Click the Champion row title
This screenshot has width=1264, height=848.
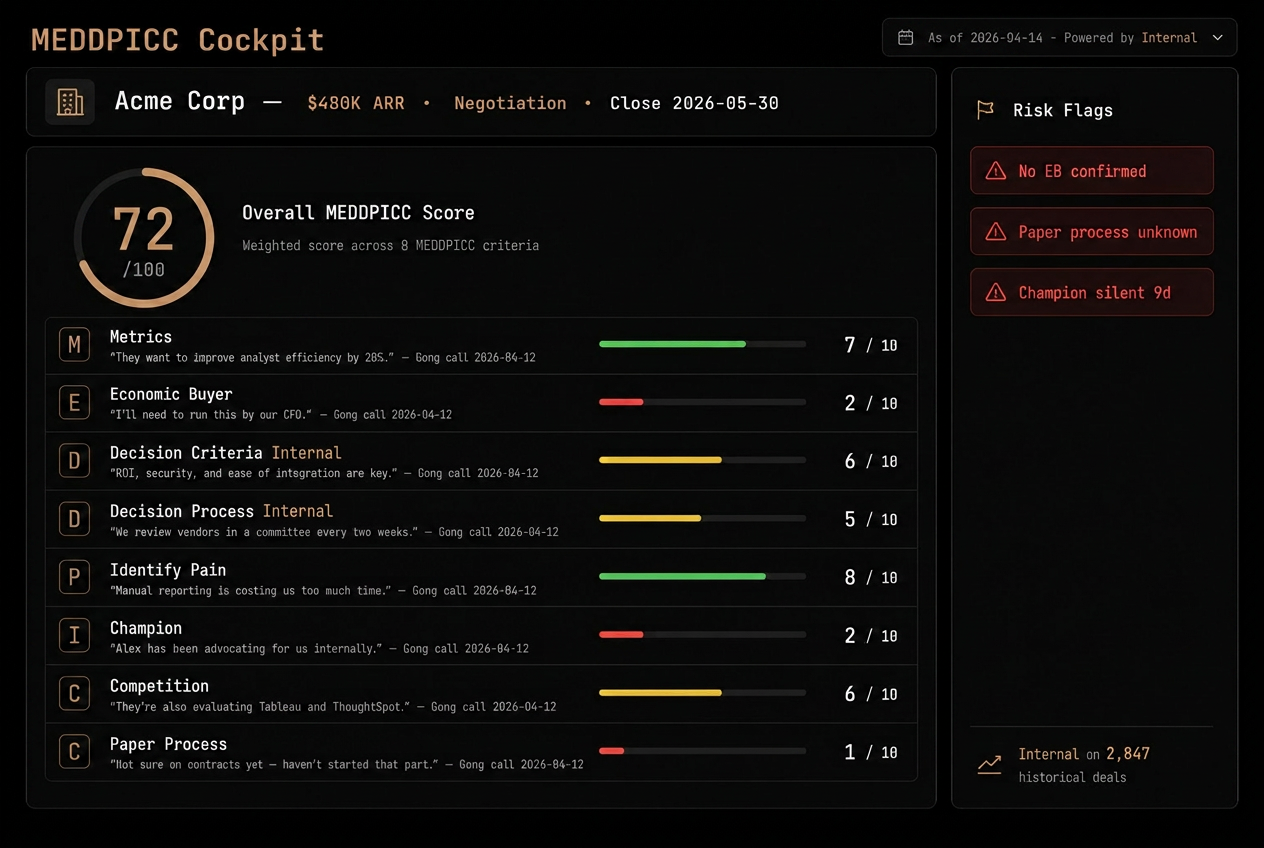(146, 628)
